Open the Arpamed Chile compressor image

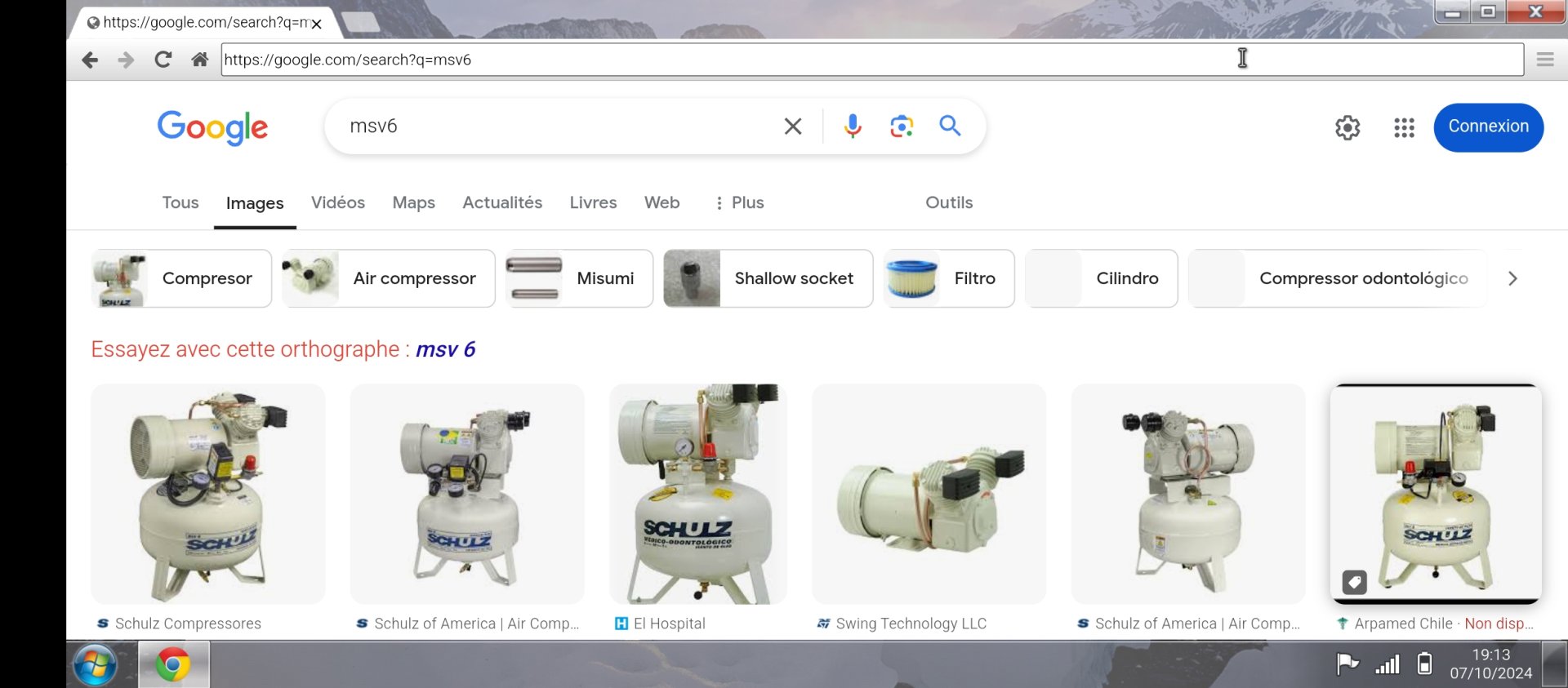(1436, 494)
